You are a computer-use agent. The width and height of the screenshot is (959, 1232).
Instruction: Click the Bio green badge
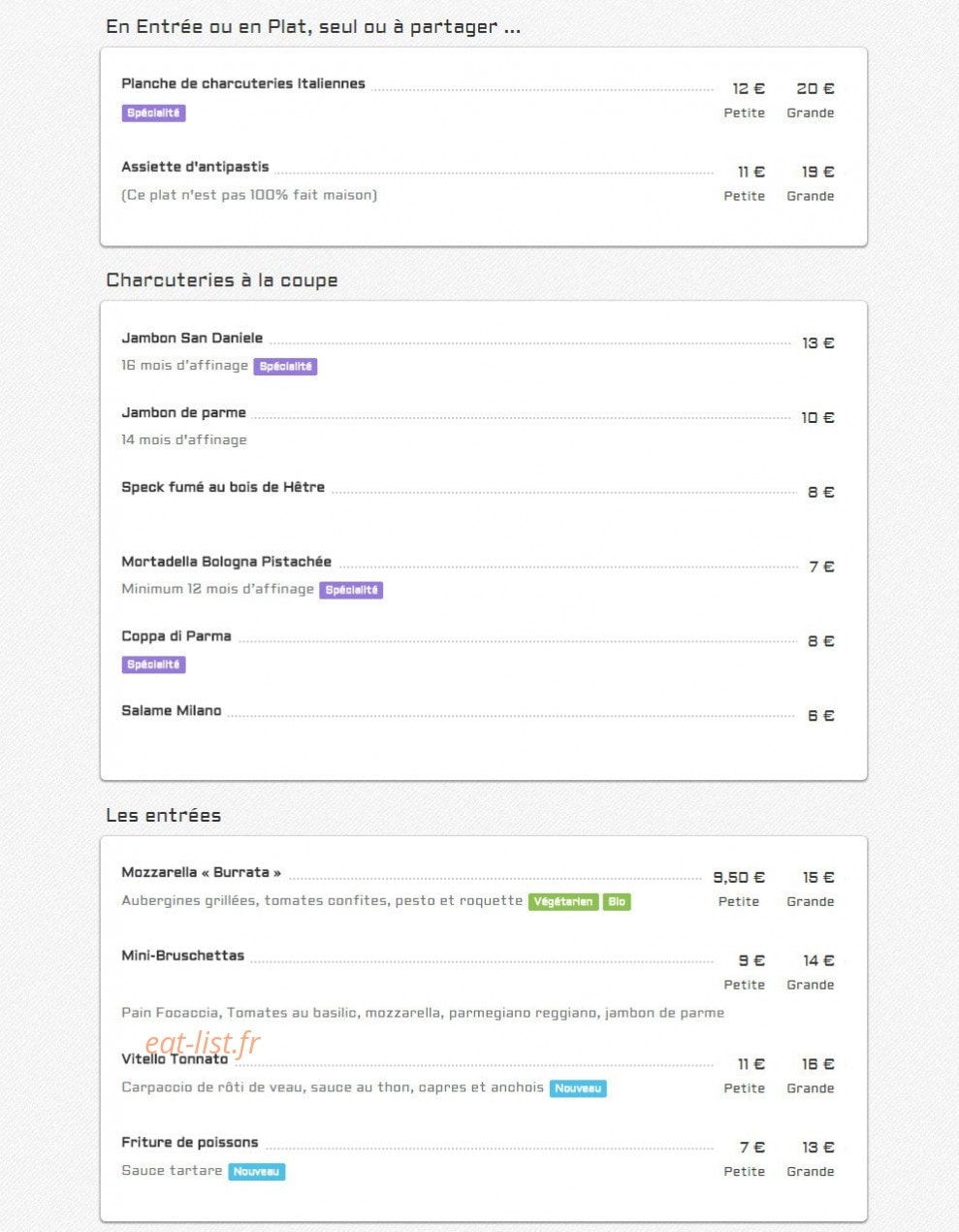pyautogui.click(x=617, y=901)
